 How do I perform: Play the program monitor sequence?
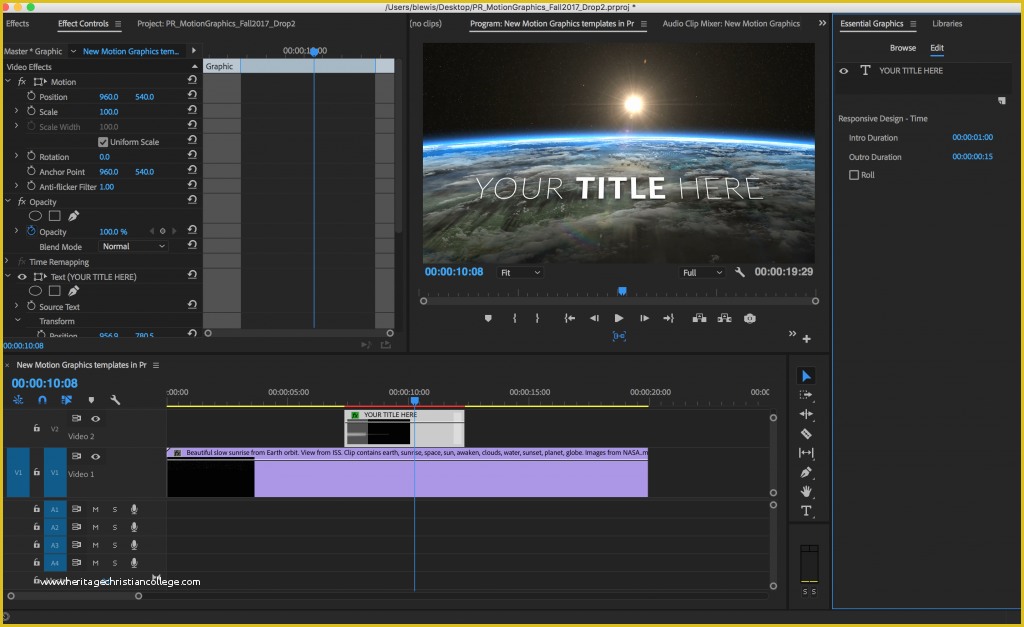(618, 318)
